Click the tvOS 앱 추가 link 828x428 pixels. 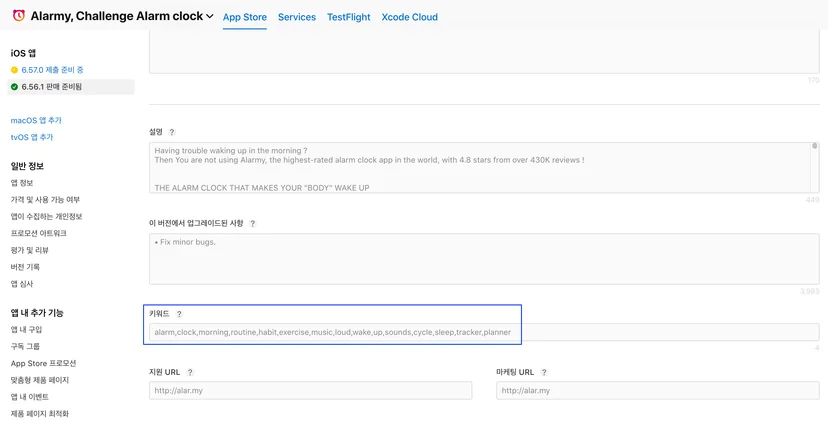[x=32, y=137]
